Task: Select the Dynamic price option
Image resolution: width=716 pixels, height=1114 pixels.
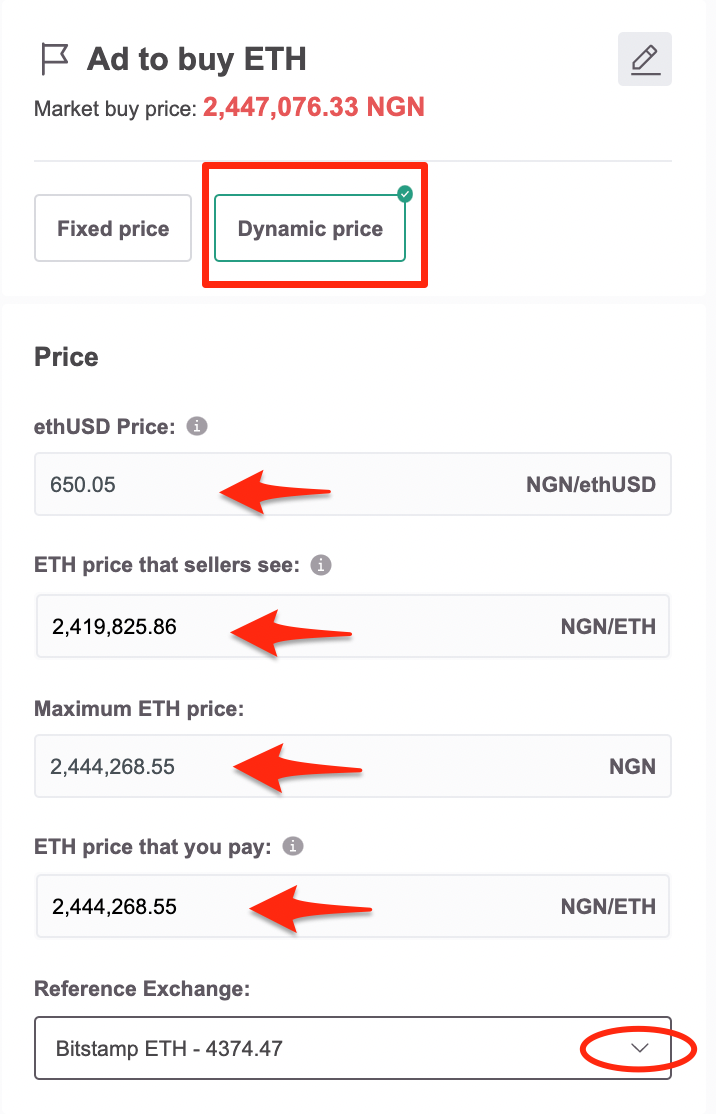Action: coord(310,228)
